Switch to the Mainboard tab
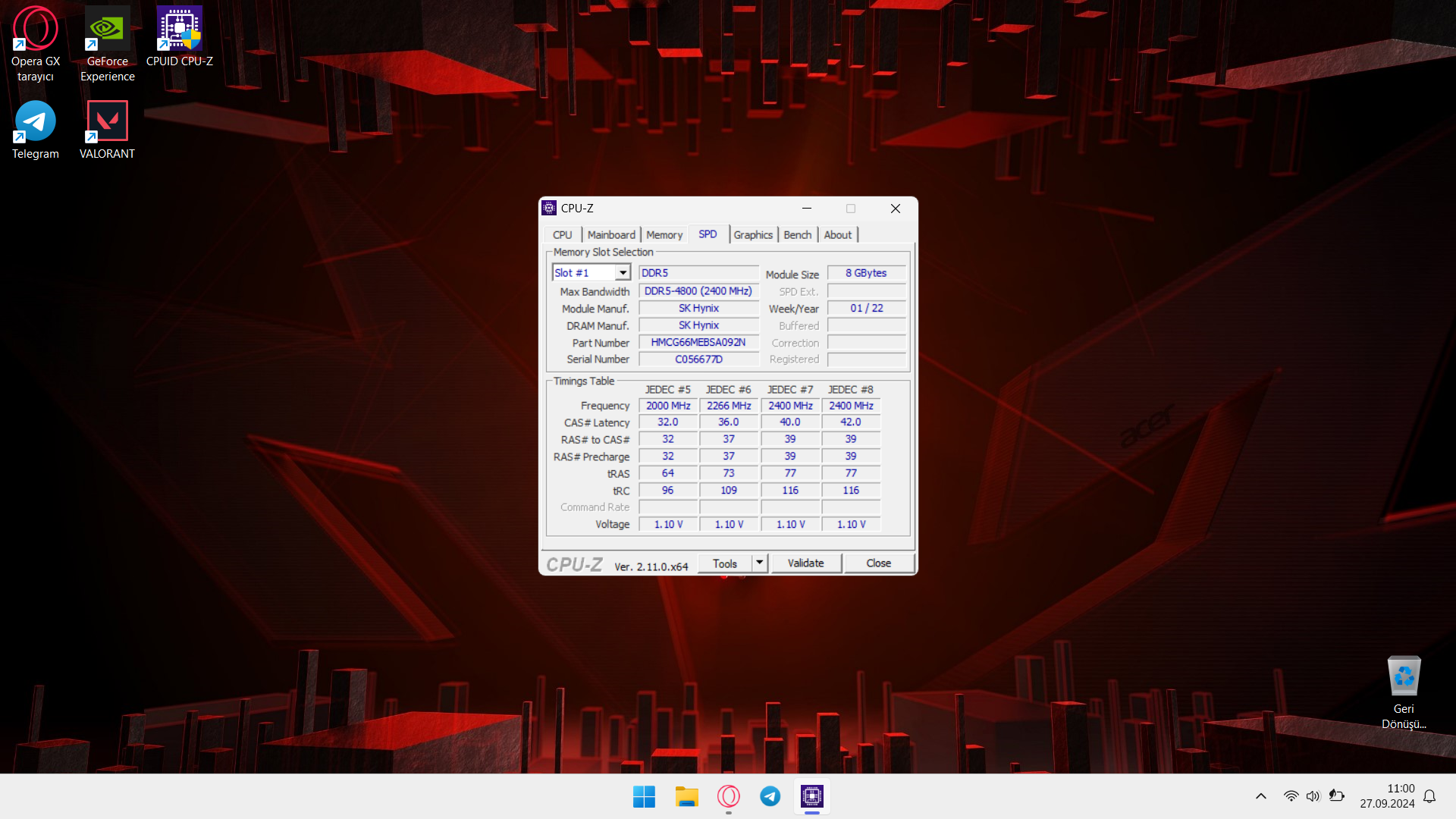The image size is (1456, 819). 611,235
